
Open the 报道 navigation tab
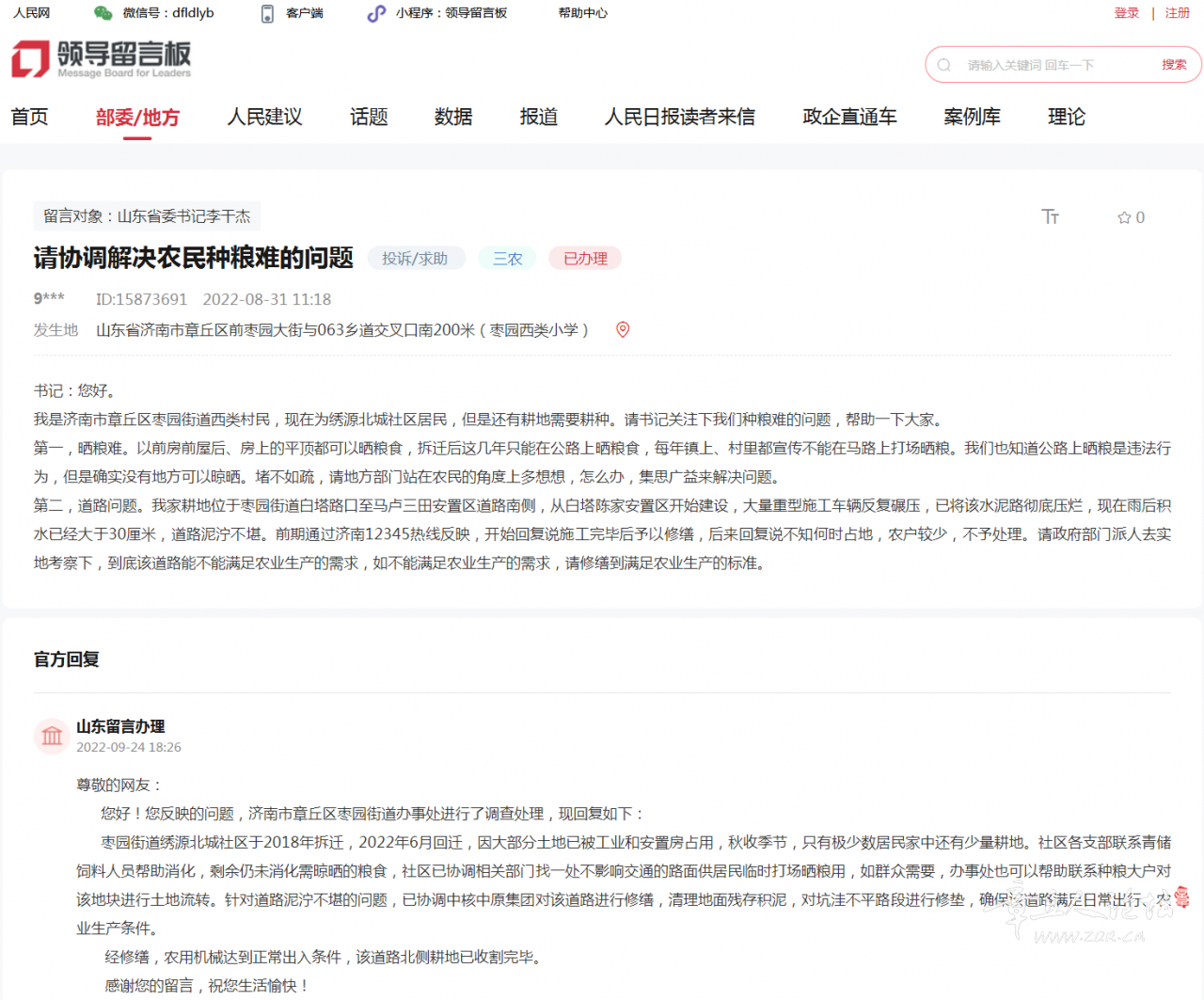pos(539,117)
